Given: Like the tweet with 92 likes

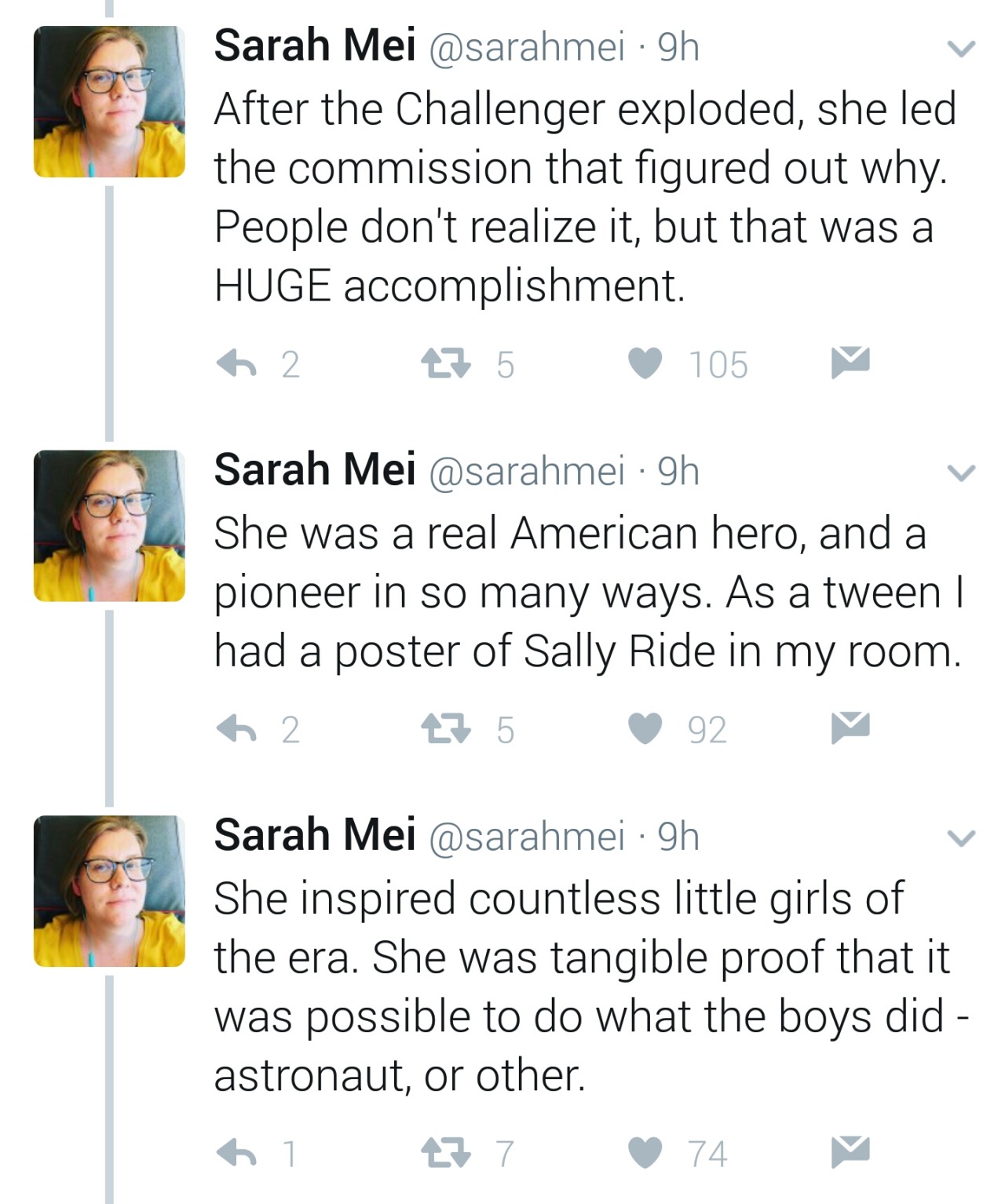Looking at the screenshot, I should tap(645, 729).
